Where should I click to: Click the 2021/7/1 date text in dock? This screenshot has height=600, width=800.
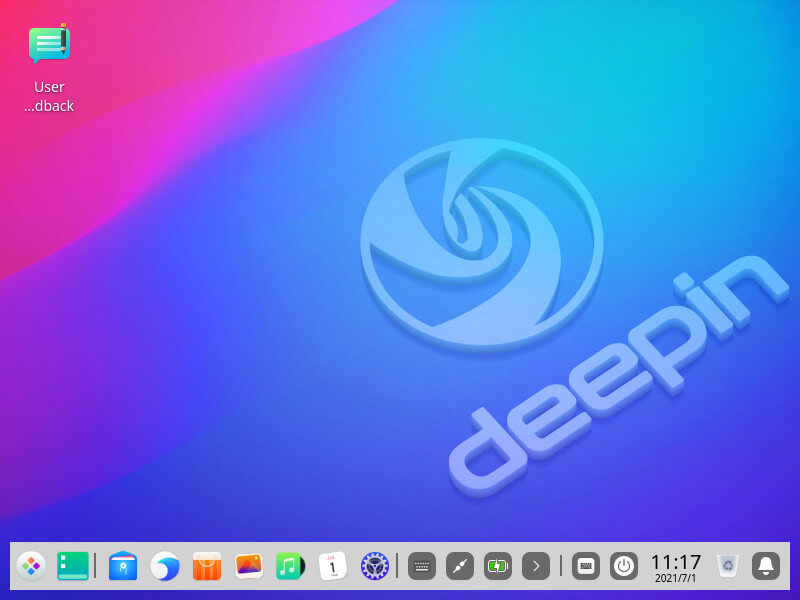676,579
